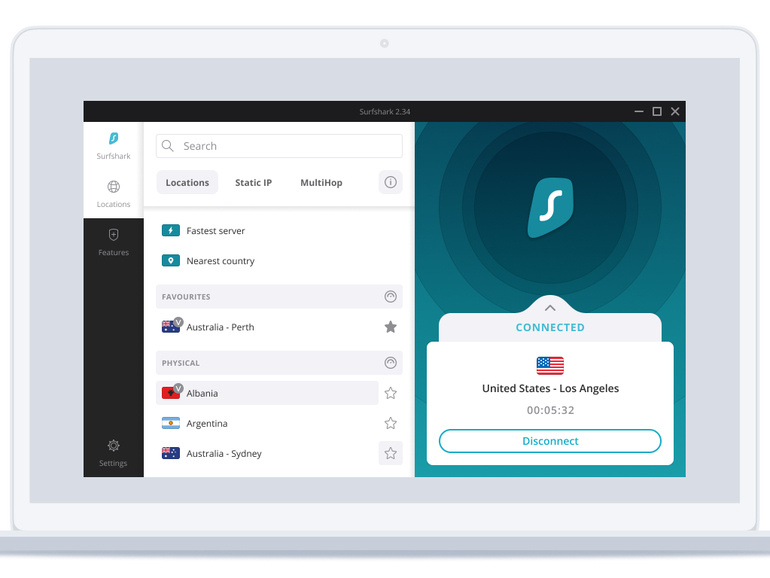Screen dimensions: 770x578
Task: Minimize the Surfshark window
Action: tap(639, 111)
